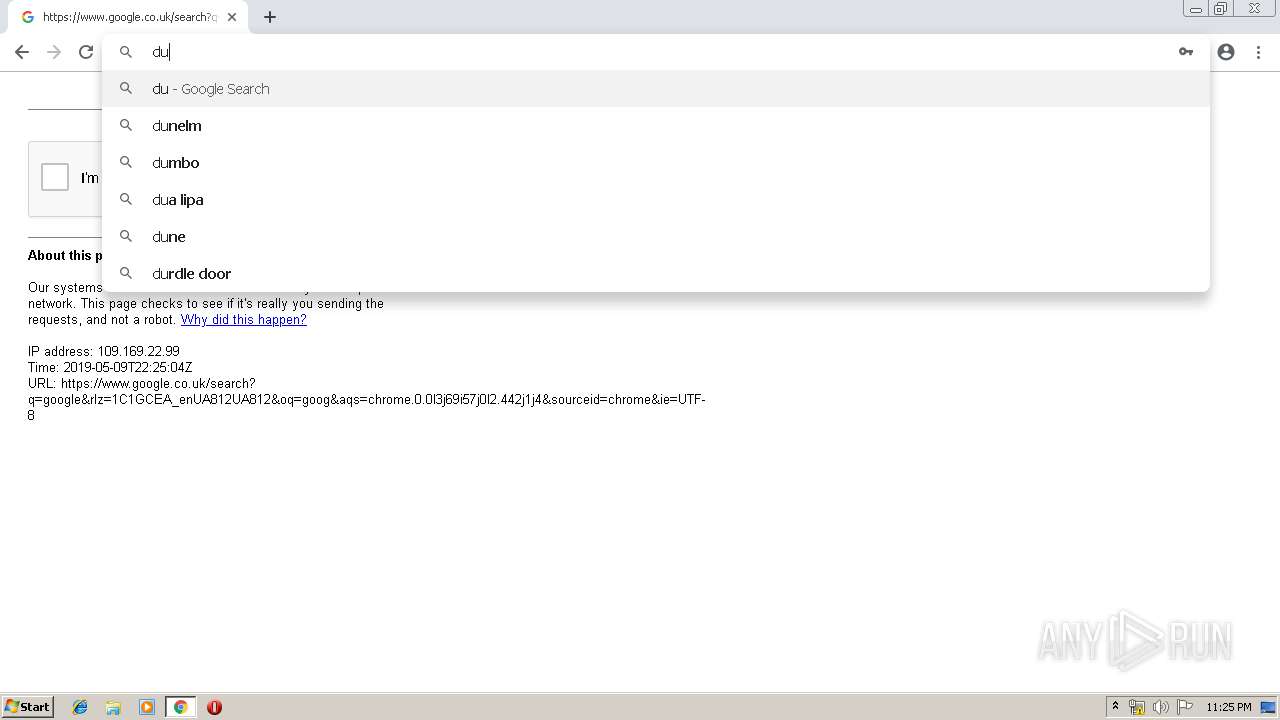Restore down the Chrome window
Image resolution: width=1280 pixels, height=720 pixels.
[1221, 9]
